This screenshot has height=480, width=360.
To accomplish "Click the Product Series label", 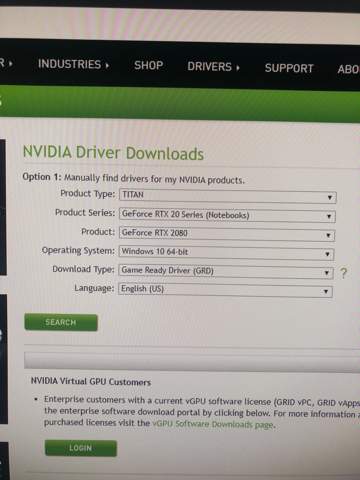I will pyautogui.click(x=85, y=213).
